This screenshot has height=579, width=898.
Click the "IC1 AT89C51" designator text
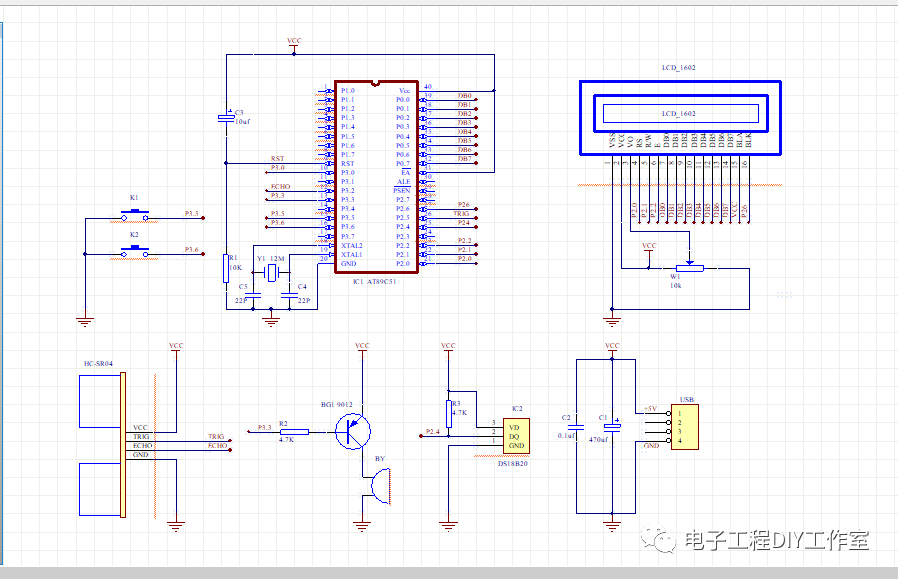pos(375,282)
